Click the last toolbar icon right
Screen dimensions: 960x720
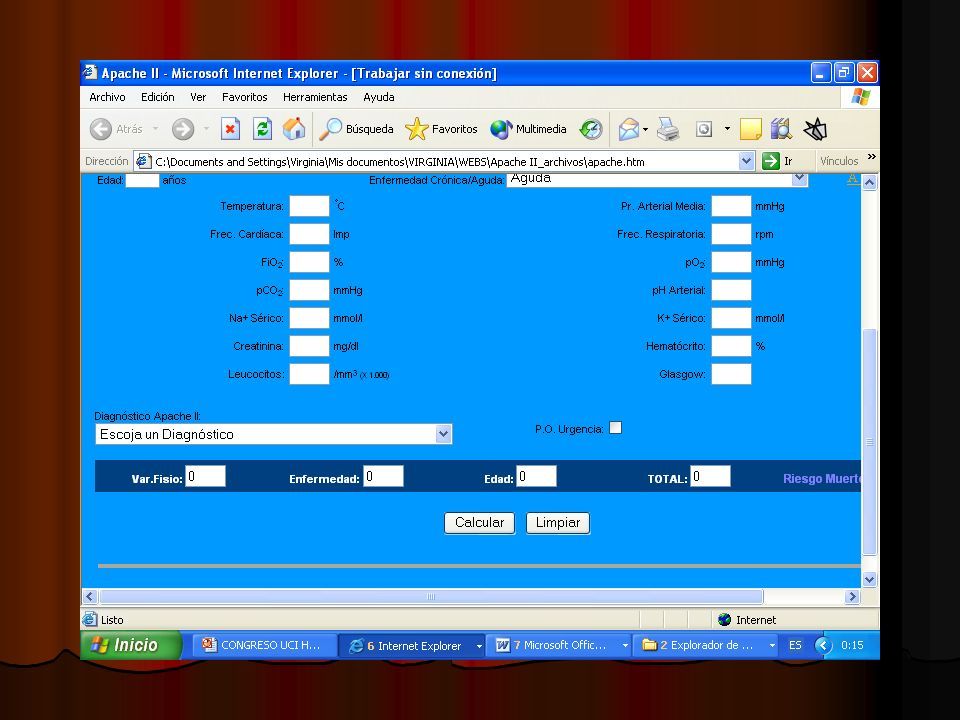pyautogui.click(x=815, y=129)
